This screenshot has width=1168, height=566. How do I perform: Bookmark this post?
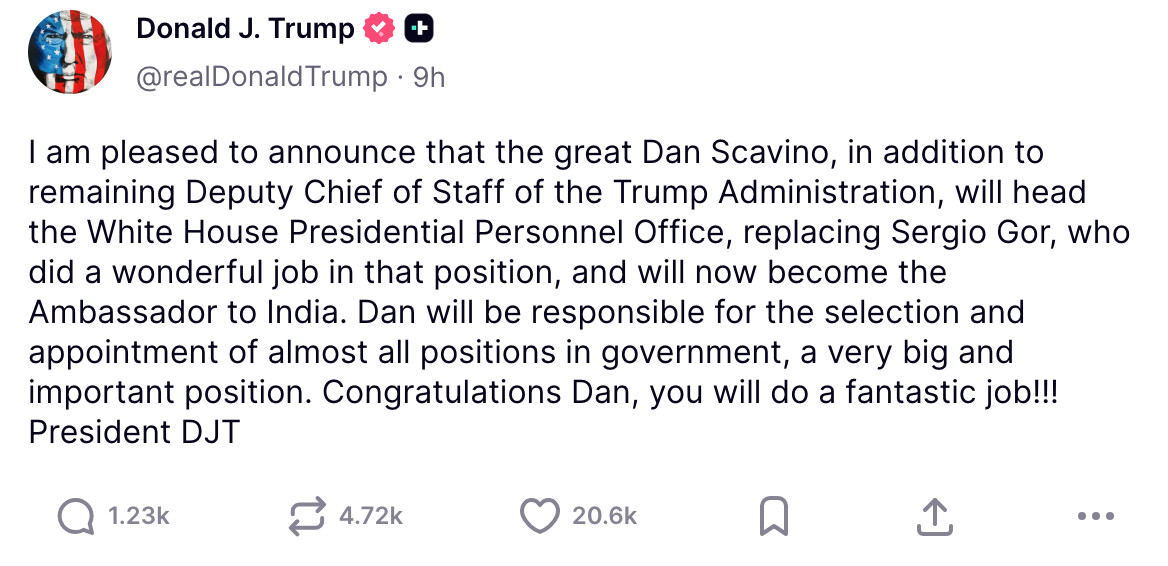click(774, 516)
